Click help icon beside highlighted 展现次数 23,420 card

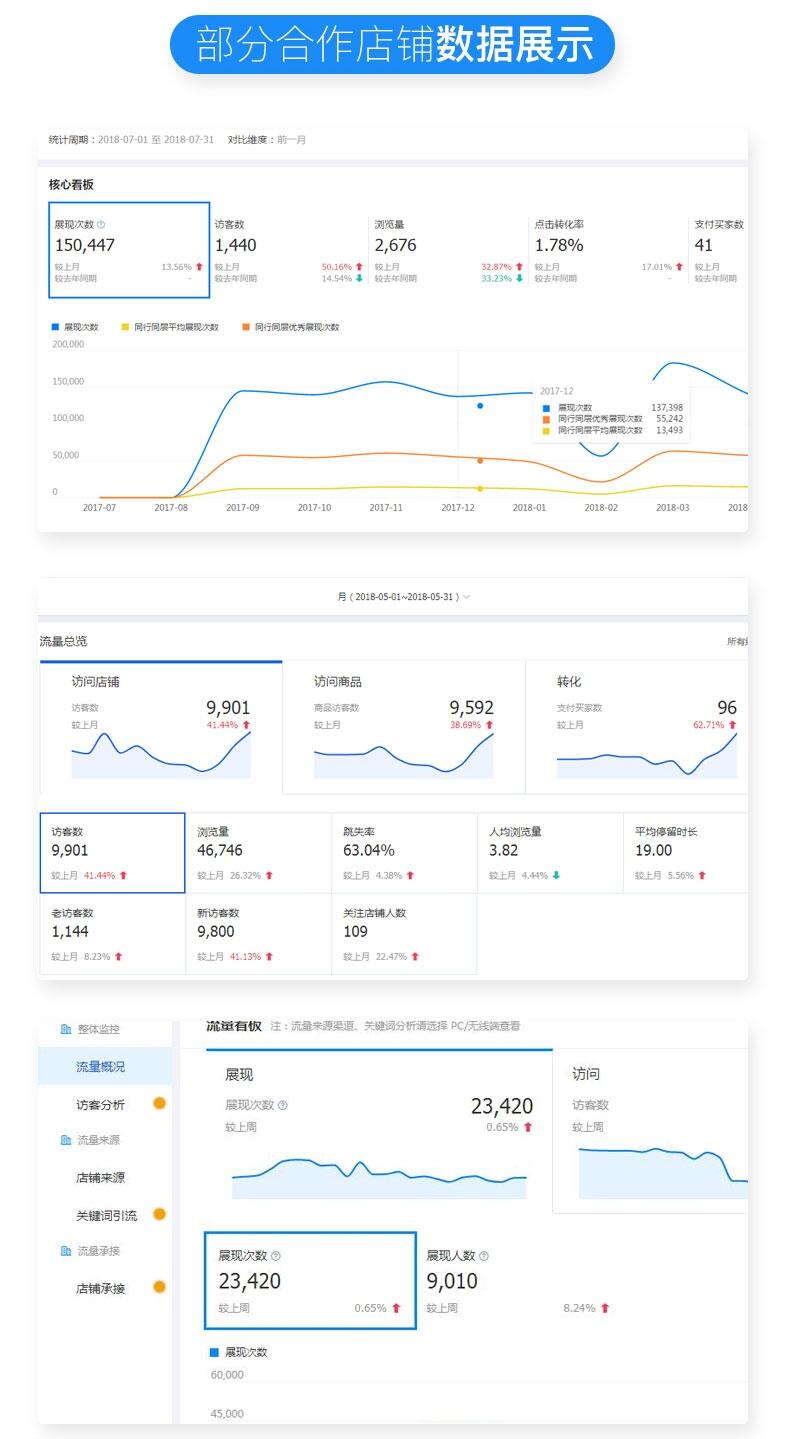pyautogui.click(x=276, y=1256)
